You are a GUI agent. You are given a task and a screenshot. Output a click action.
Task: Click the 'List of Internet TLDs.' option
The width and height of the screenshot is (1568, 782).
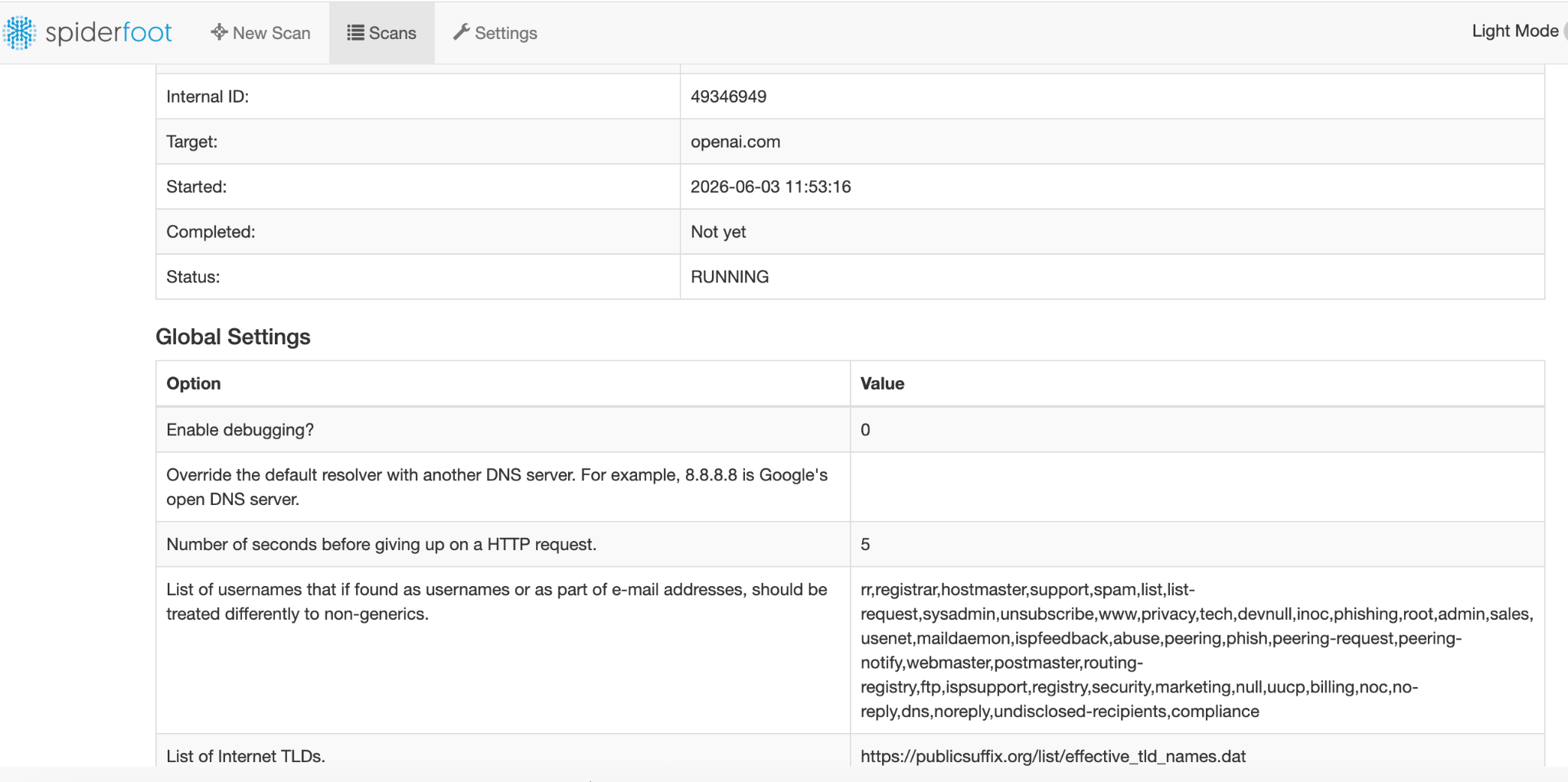pos(246,756)
